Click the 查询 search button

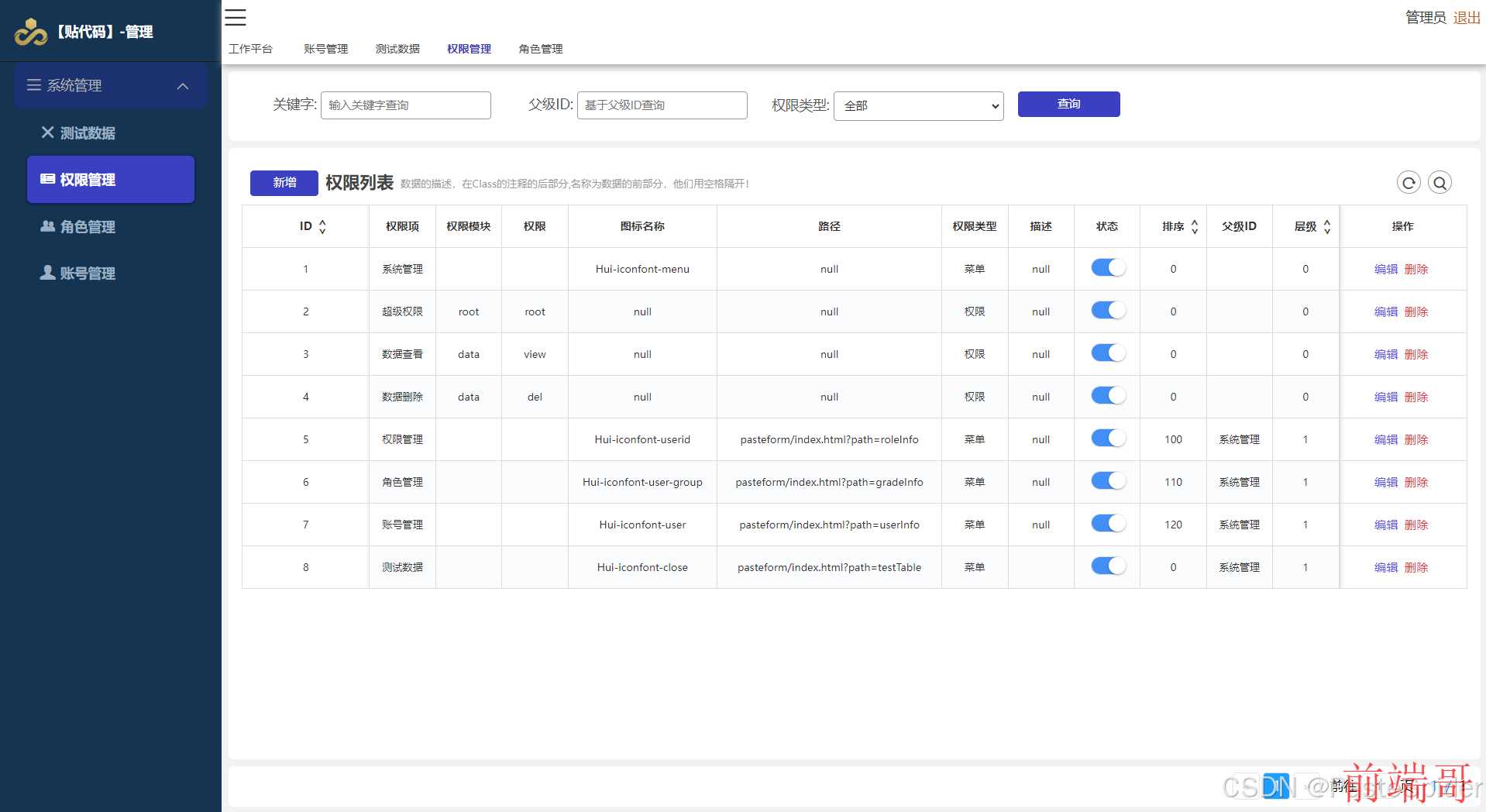pyautogui.click(x=1068, y=104)
